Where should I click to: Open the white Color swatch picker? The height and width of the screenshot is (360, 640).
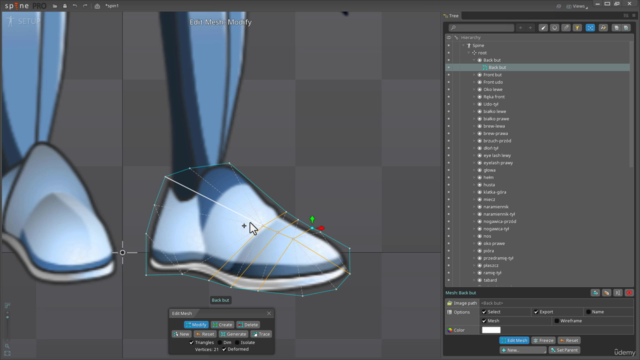(x=491, y=330)
